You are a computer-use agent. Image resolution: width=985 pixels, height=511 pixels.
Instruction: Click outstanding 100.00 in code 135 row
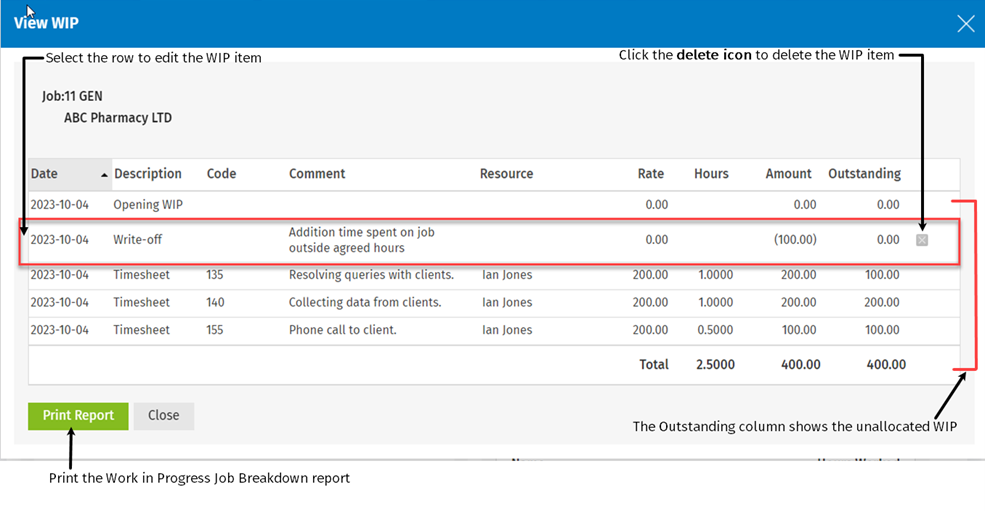click(882, 275)
